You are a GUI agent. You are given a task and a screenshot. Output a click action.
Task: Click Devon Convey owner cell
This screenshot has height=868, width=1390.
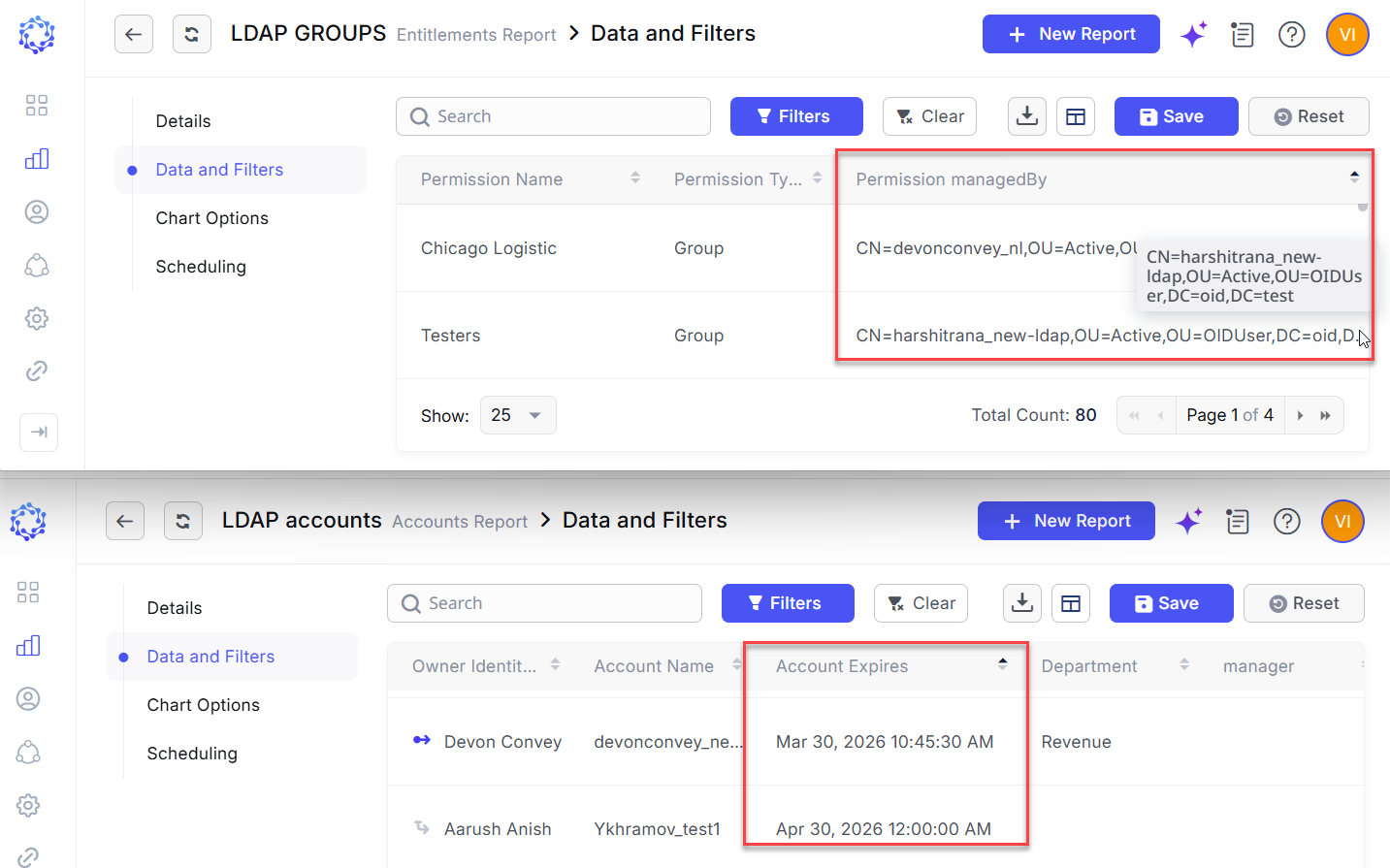point(502,742)
